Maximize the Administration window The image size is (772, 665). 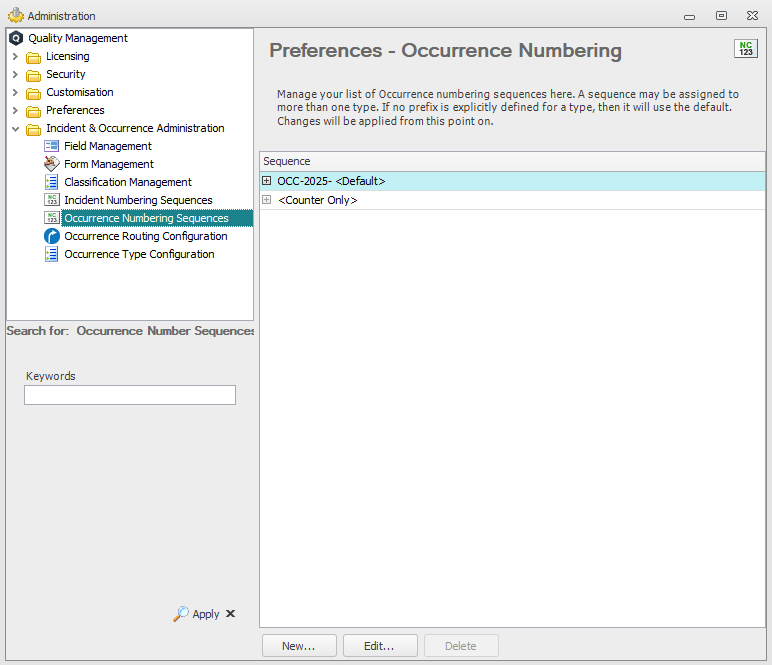pos(721,16)
